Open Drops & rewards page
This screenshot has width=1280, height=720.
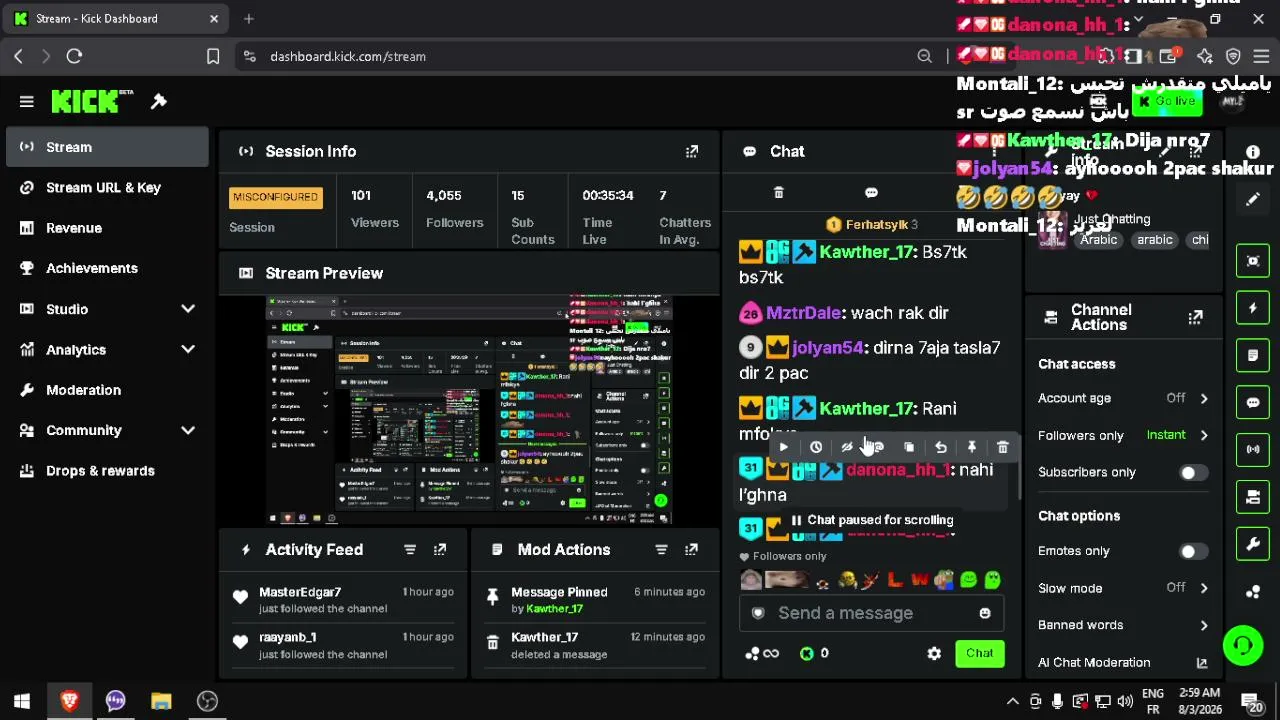107,471
